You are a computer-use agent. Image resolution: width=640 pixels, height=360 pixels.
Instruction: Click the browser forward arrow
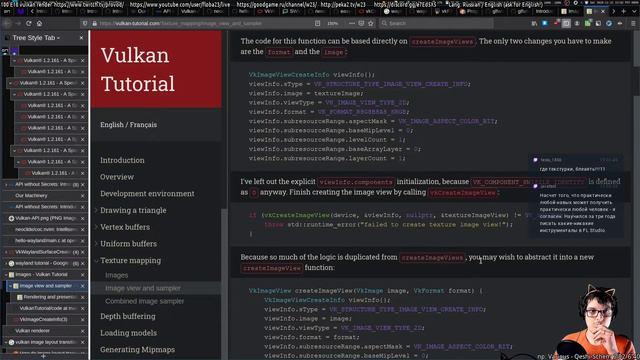[x=18, y=23]
